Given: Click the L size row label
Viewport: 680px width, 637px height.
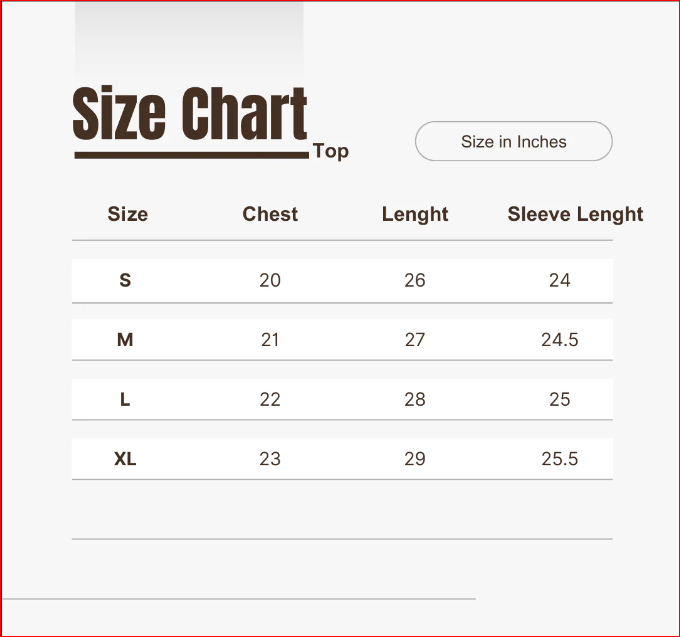Looking at the screenshot, I should [x=125, y=400].
